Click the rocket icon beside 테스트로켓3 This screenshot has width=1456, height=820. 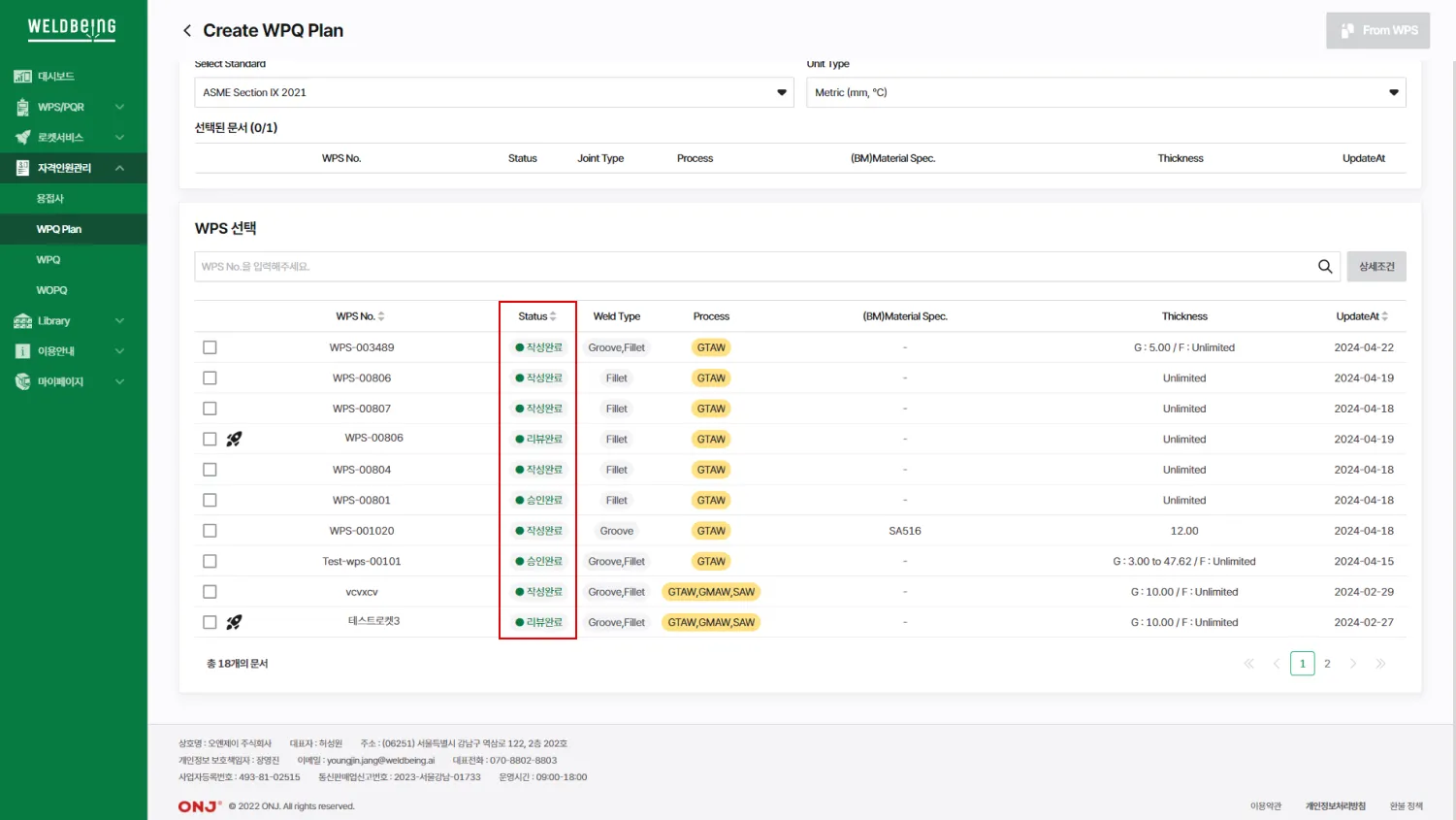(x=234, y=622)
